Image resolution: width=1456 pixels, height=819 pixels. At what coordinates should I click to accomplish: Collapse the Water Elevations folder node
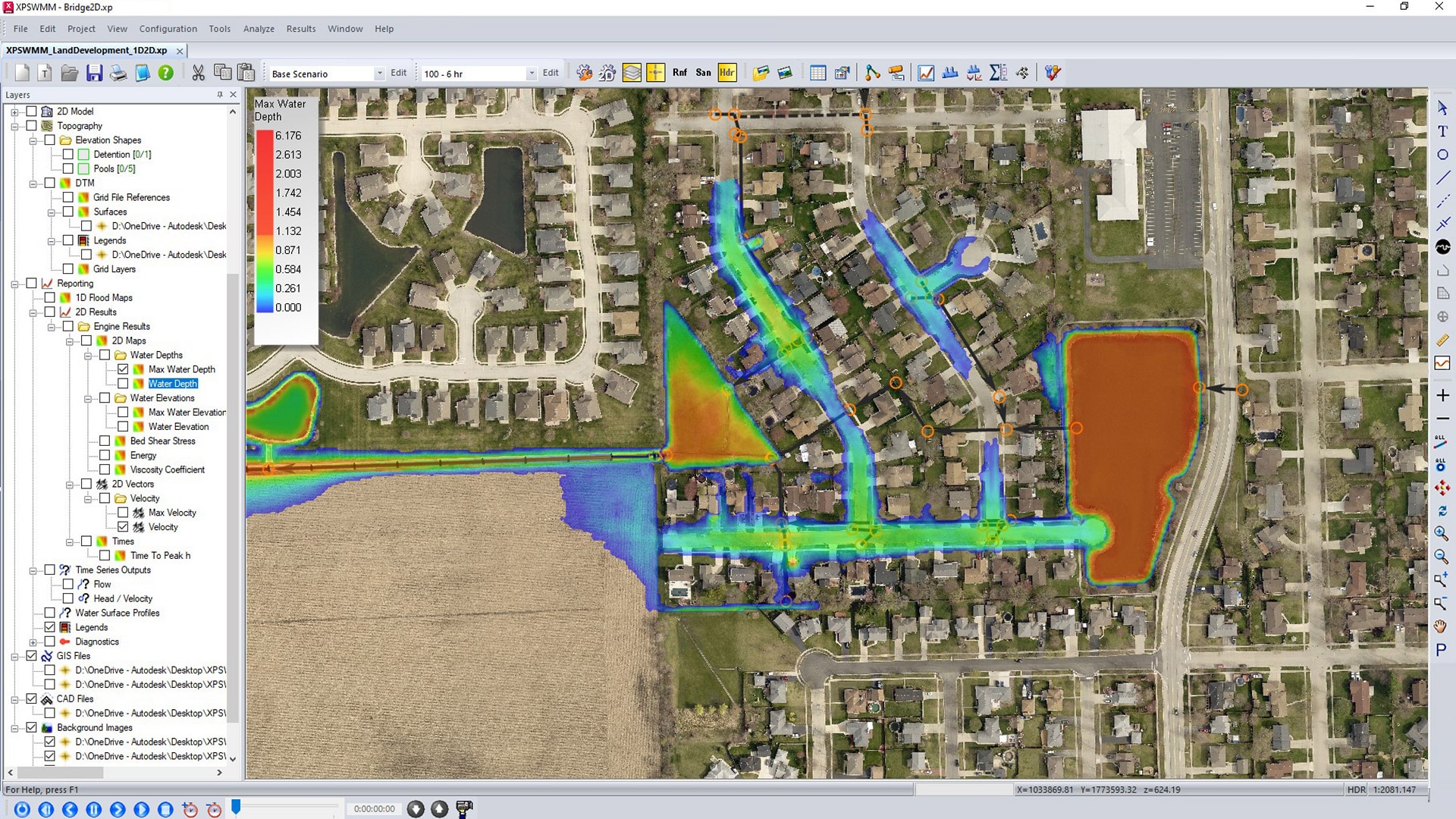click(x=88, y=398)
